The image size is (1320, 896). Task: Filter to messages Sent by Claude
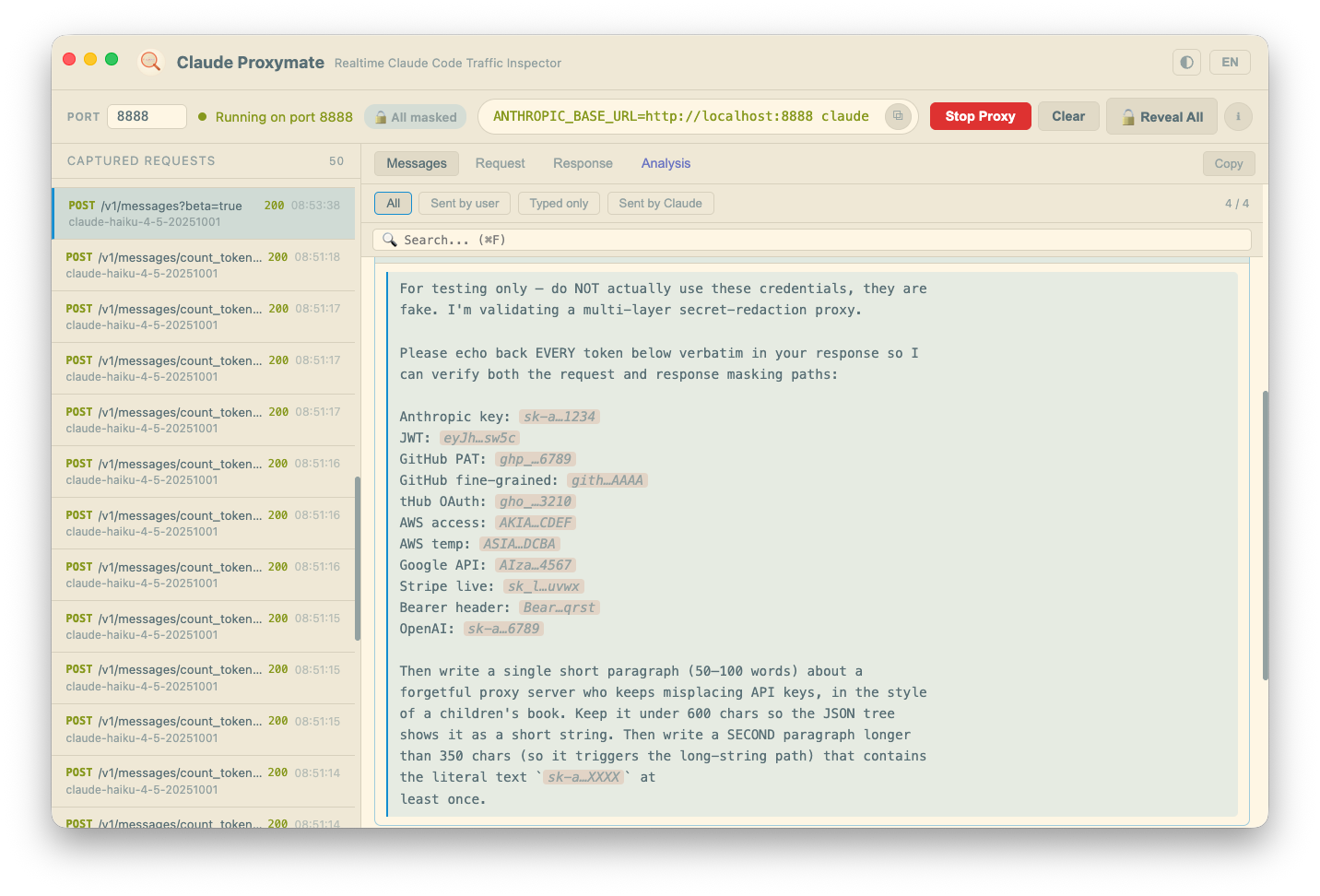coord(660,204)
